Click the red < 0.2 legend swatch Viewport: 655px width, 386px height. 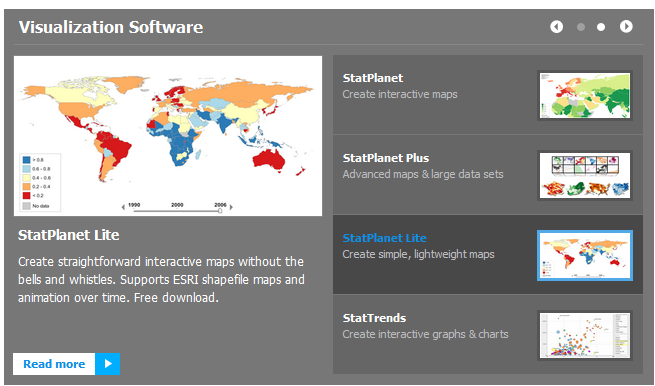click(x=26, y=195)
